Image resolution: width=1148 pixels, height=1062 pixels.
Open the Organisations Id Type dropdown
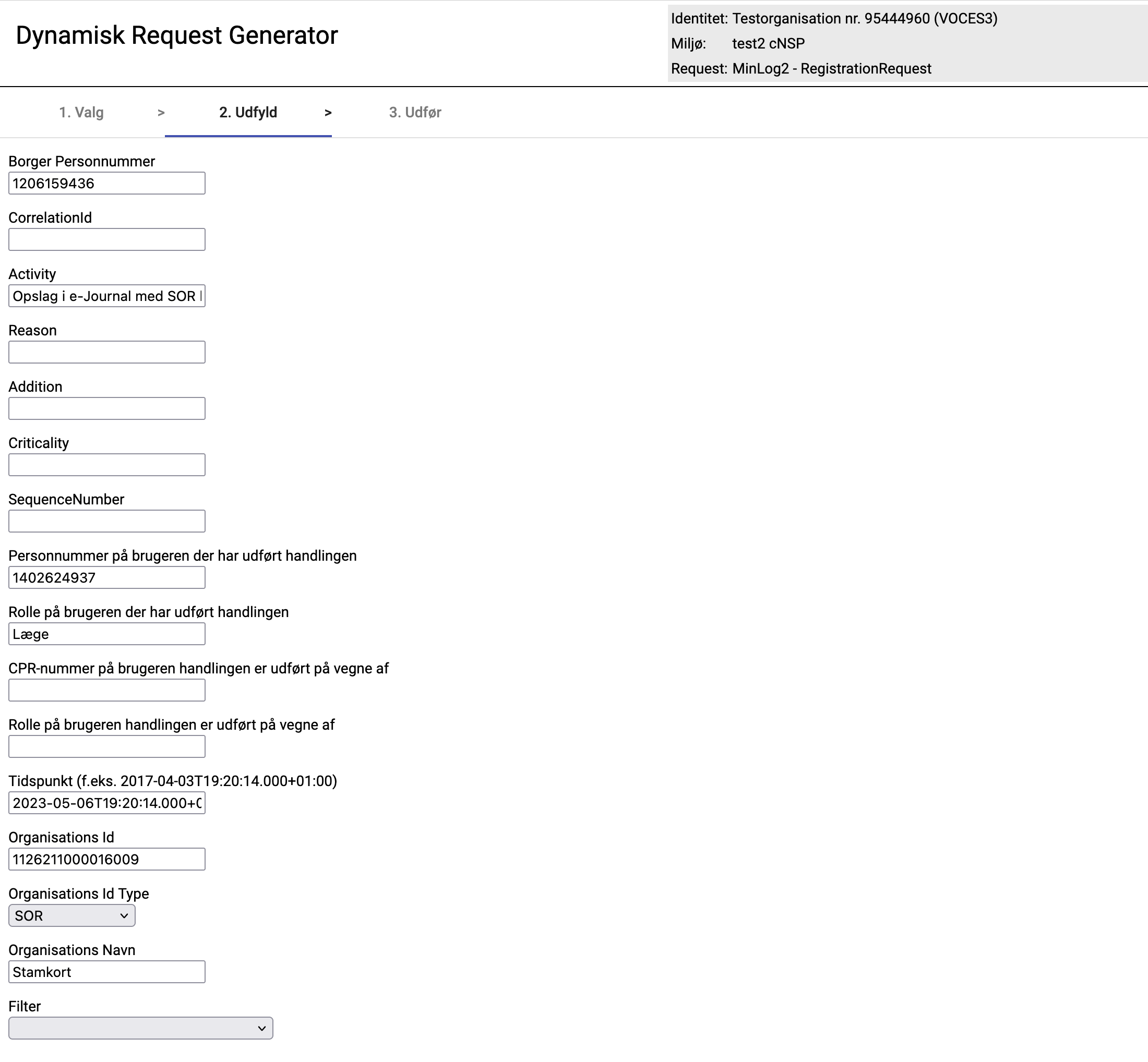[x=72, y=915]
